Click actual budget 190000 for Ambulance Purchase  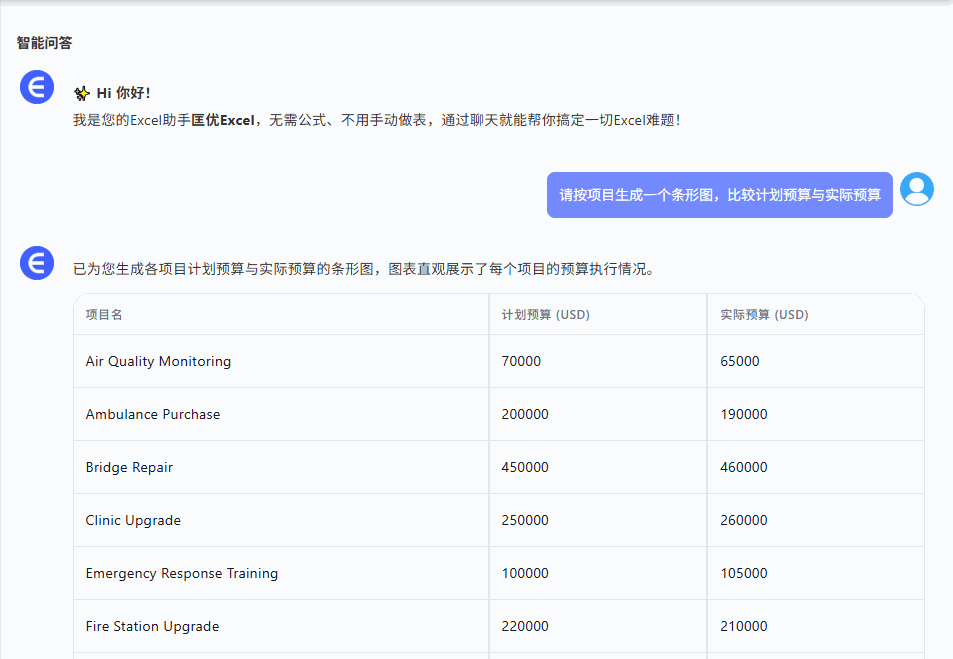(x=816, y=414)
